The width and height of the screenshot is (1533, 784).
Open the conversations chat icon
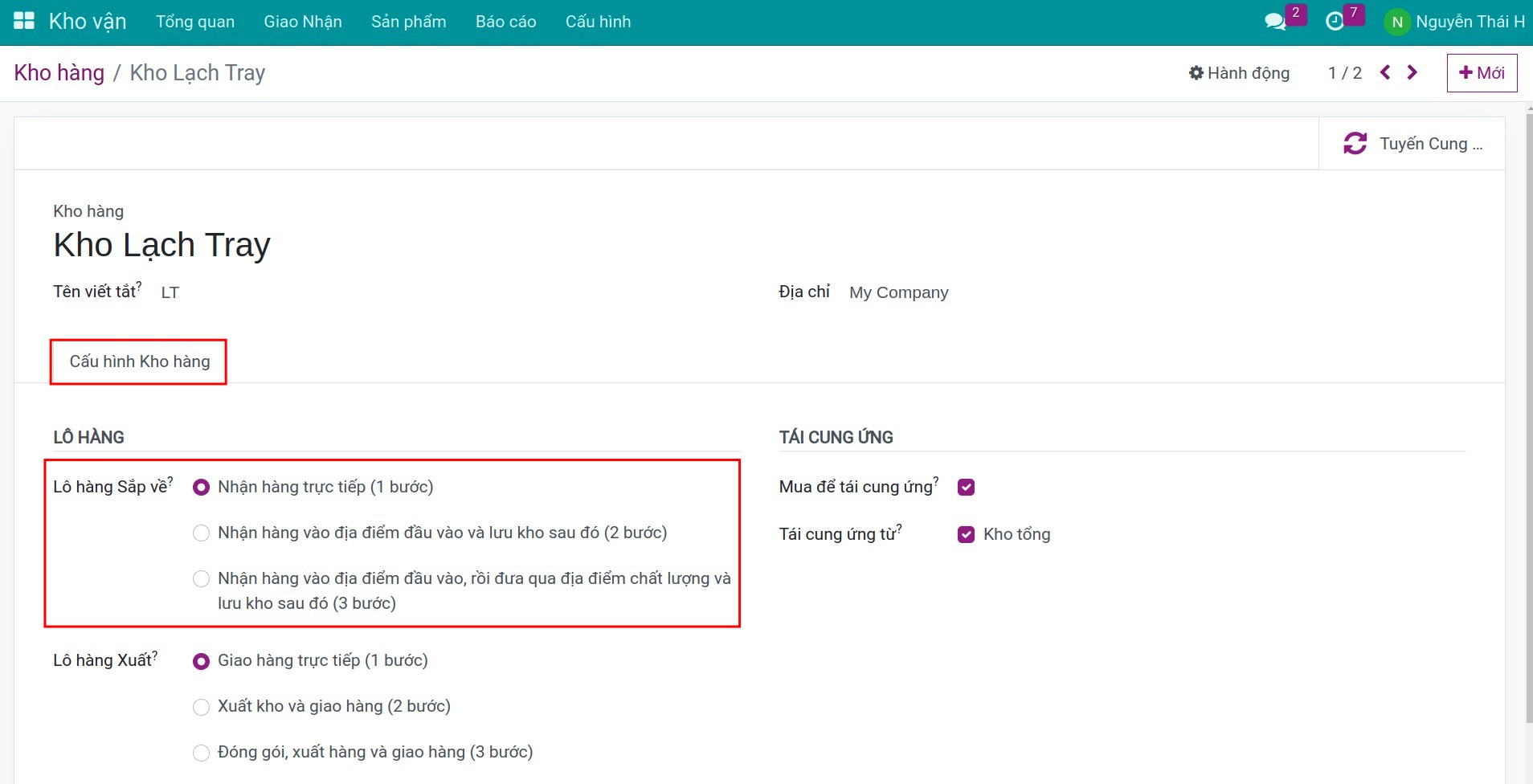click(1274, 22)
